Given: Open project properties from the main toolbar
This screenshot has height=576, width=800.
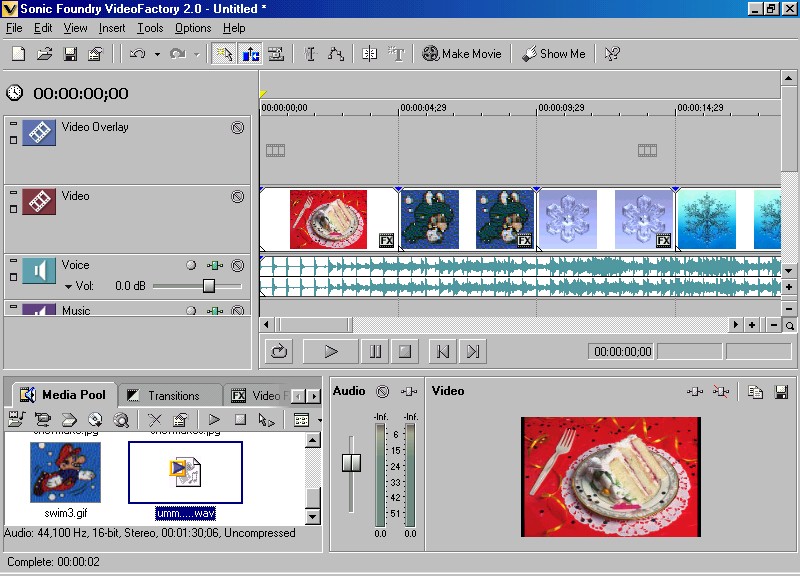Looking at the screenshot, I should coord(95,54).
